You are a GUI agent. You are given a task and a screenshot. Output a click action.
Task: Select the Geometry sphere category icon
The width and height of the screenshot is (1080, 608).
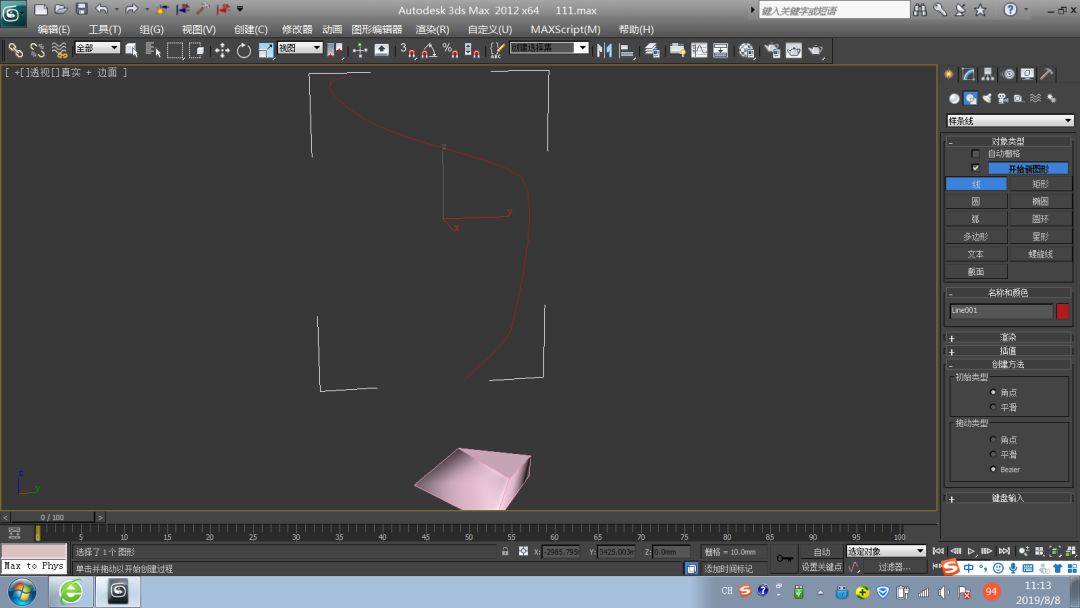954,98
